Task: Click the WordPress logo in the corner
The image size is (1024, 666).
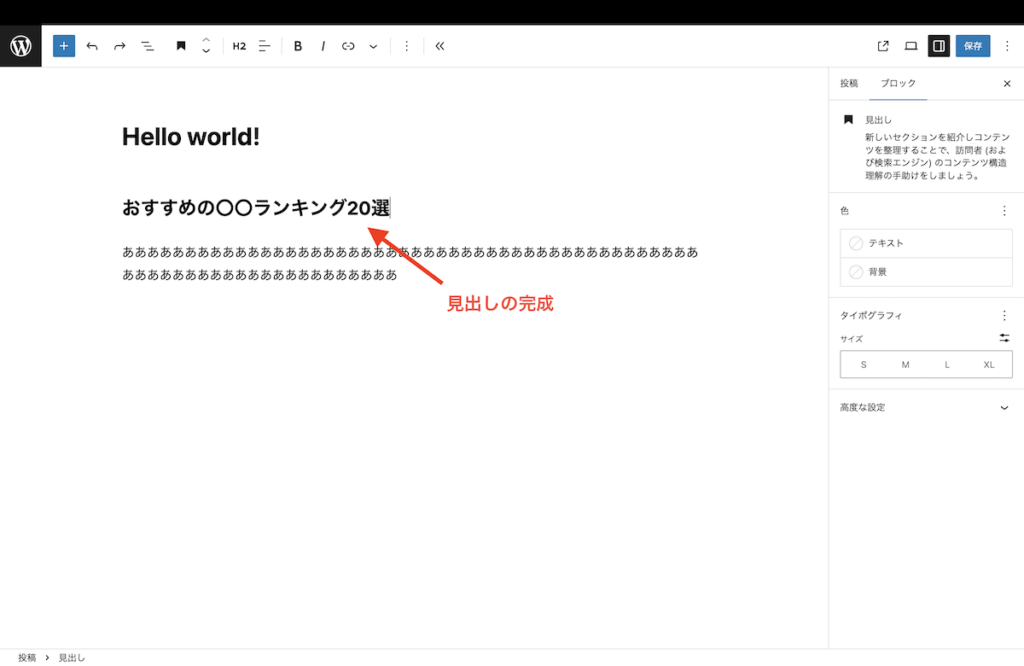Action: pyautogui.click(x=20, y=45)
